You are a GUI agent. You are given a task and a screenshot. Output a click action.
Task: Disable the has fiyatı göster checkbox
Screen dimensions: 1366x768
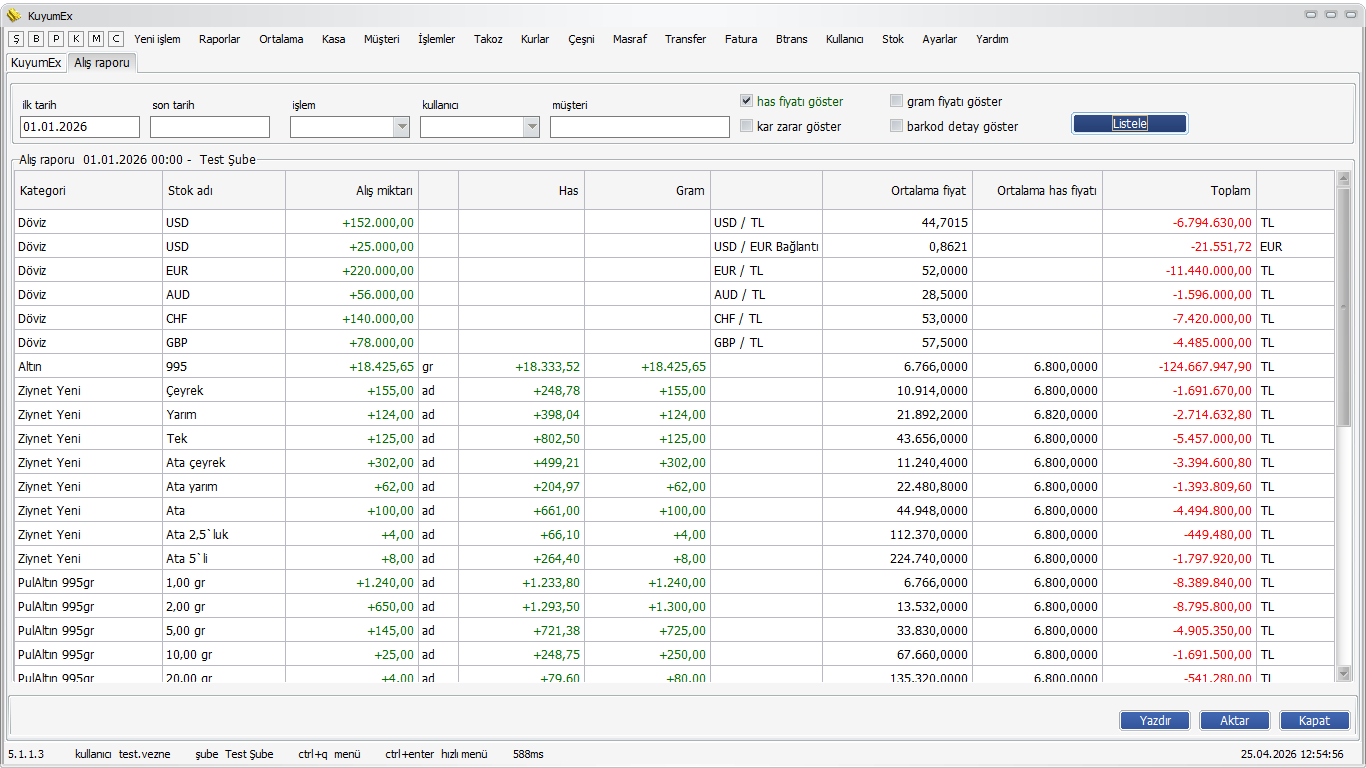(x=746, y=101)
